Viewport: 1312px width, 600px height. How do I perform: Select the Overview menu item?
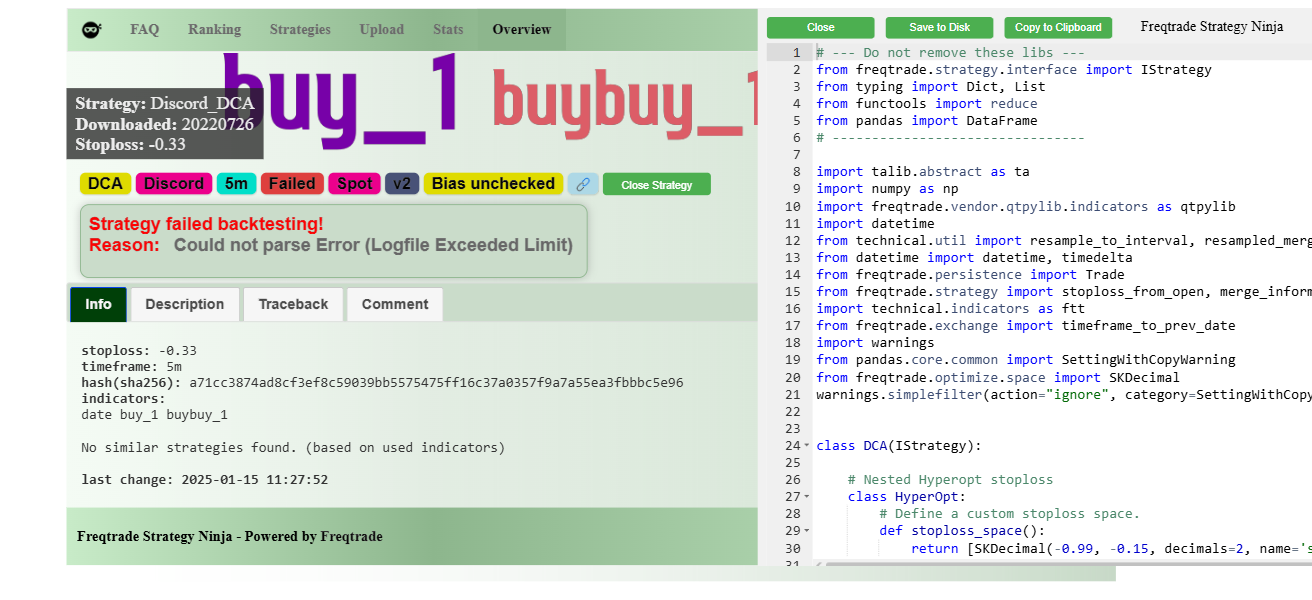pyautogui.click(x=521, y=30)
